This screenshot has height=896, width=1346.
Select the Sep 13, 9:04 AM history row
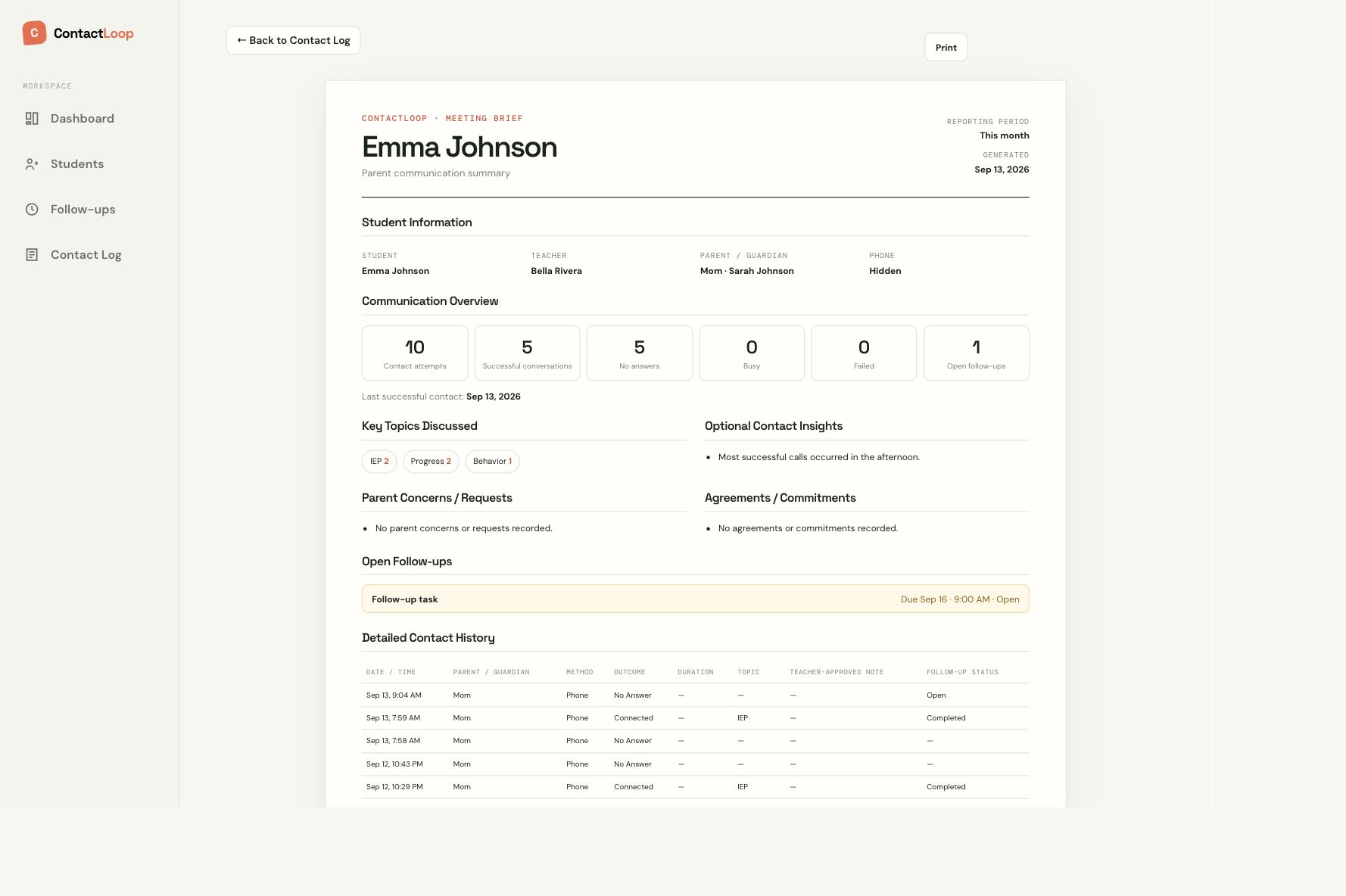click(x=695, y=695)
